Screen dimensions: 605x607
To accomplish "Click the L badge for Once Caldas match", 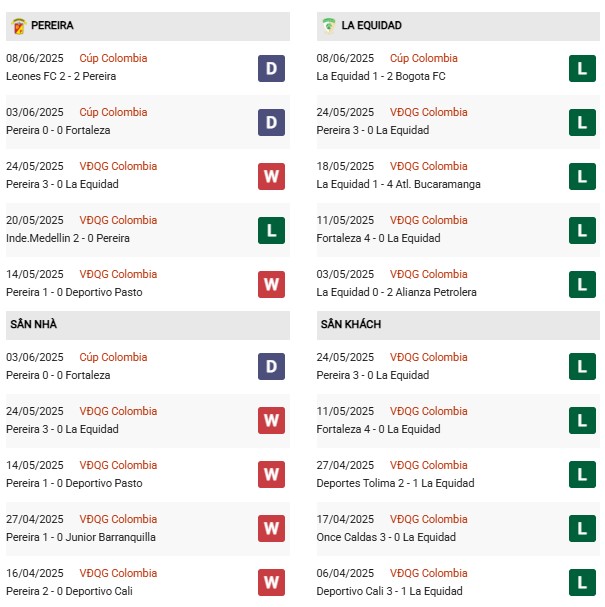I will (x=582, y=529).
